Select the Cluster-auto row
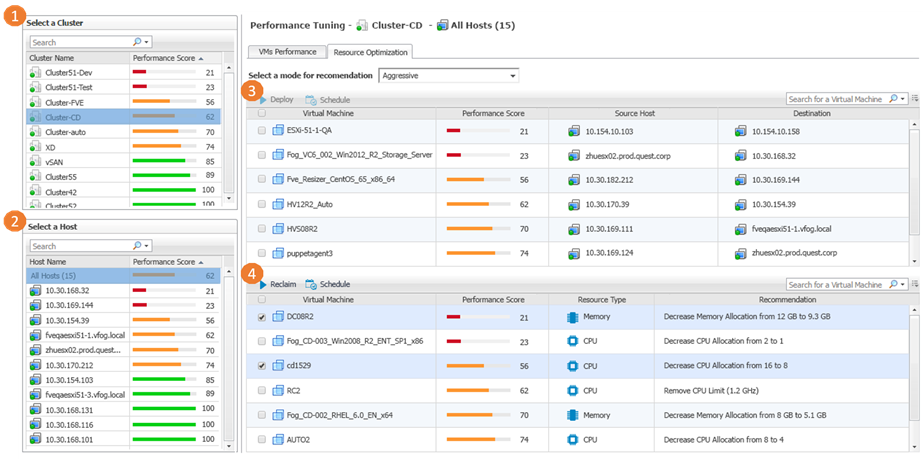The width and height of the screenshot is (923, 459). (124, 132)
